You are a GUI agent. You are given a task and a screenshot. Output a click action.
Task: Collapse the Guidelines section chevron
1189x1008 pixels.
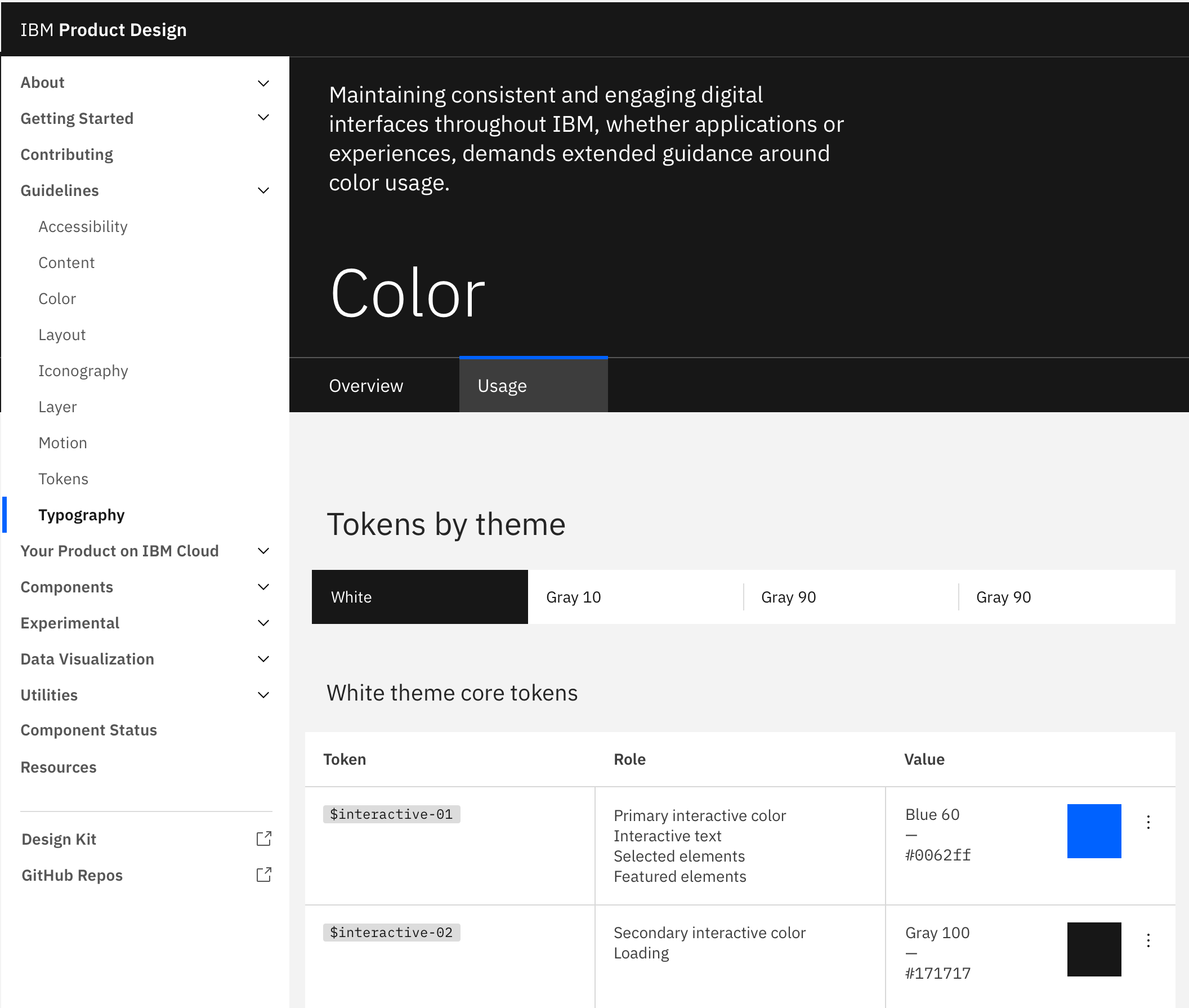pyautogui.click(x=263, y=190)
